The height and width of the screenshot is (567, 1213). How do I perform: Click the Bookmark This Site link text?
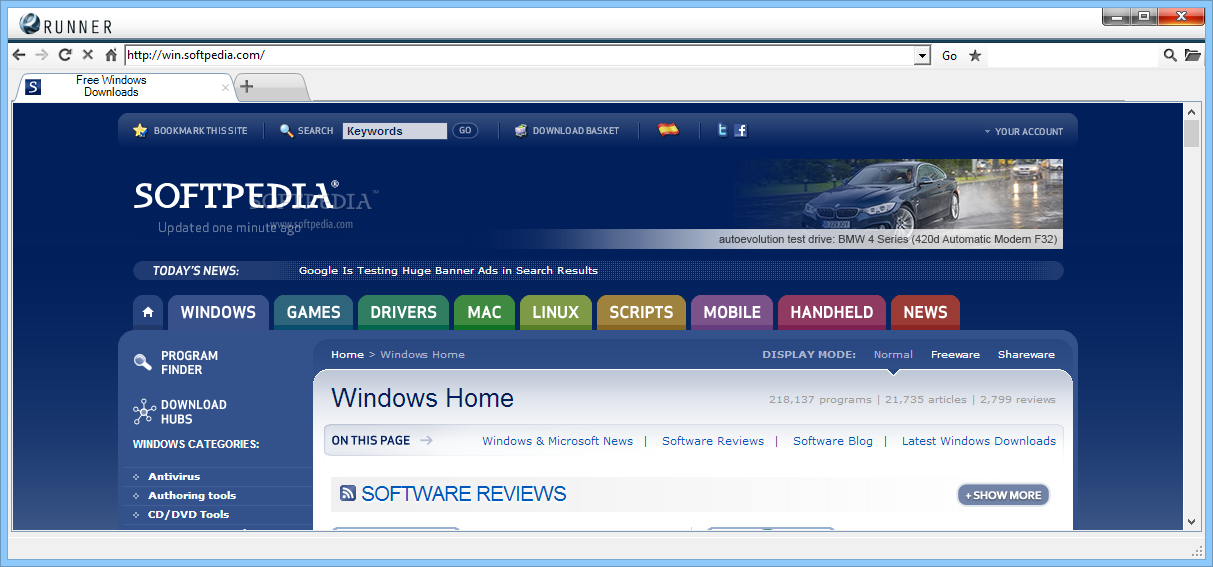click(x=200, y=131)
